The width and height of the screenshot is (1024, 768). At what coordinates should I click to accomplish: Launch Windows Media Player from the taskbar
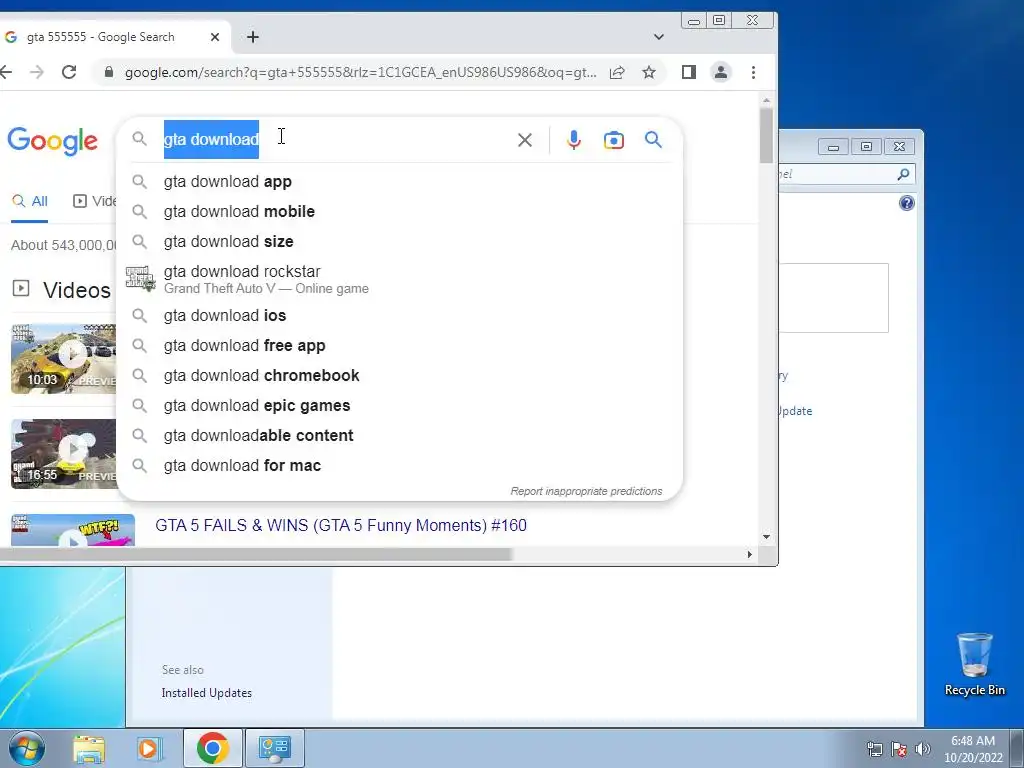pyautogui.click(x=149, y=748)
